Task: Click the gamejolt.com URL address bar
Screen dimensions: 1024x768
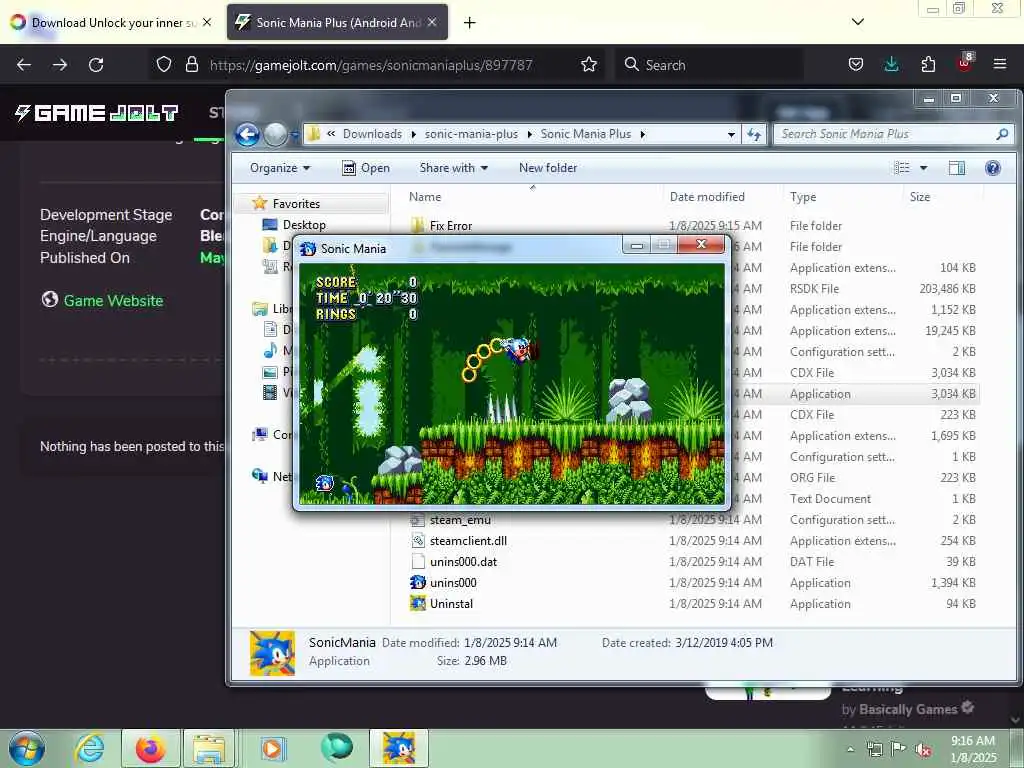Action: (x=371, y=65)
